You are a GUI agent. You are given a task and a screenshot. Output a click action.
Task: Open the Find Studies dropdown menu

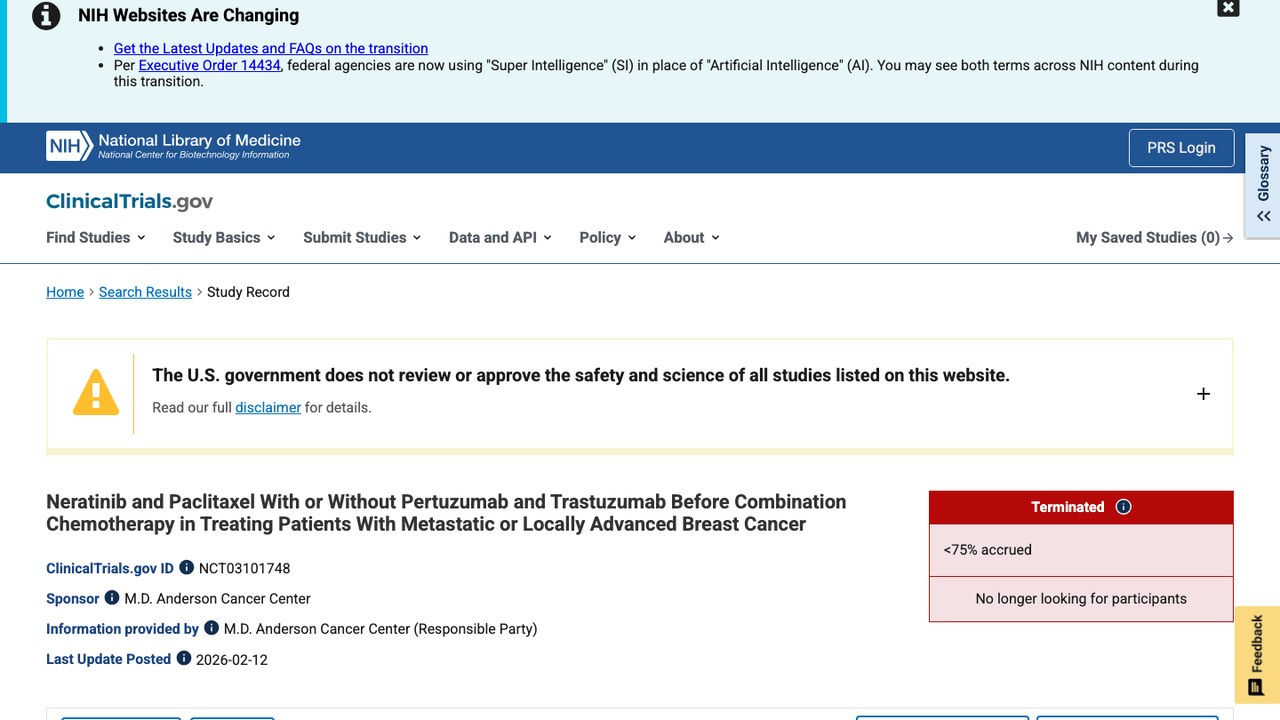pyautogui.click(x=96, y=237)
